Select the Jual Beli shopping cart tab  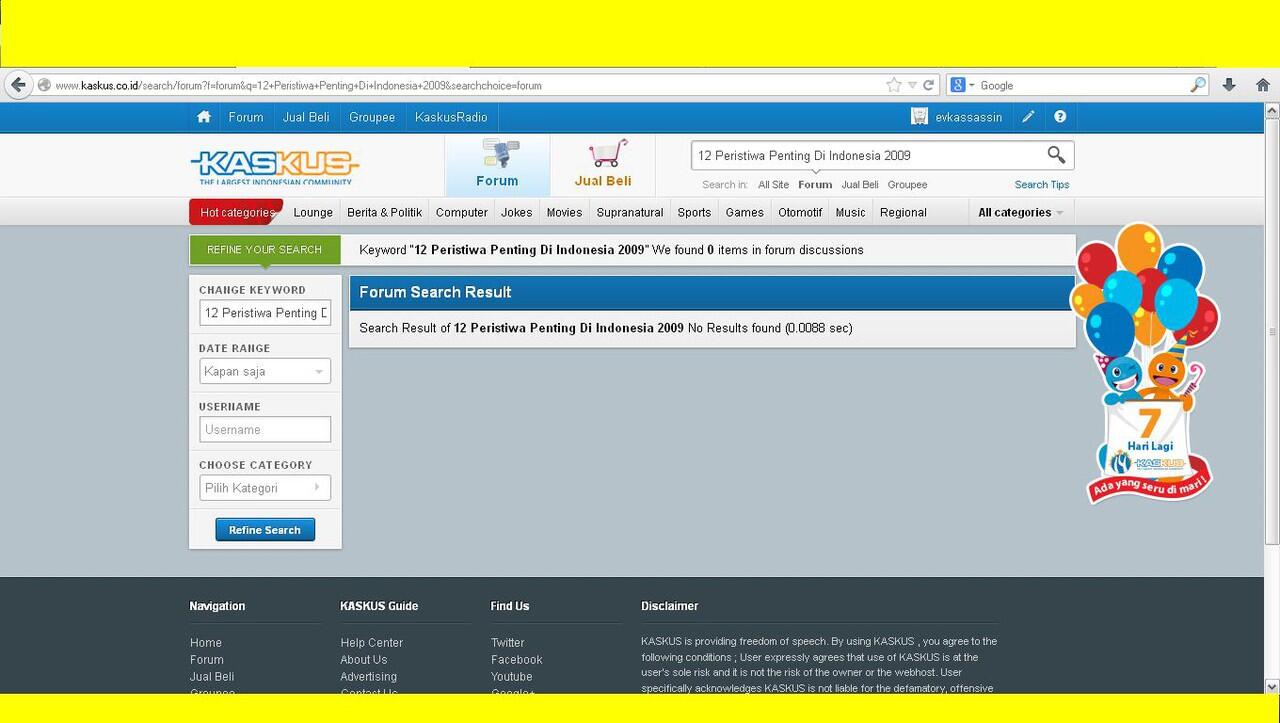[603, 165]
